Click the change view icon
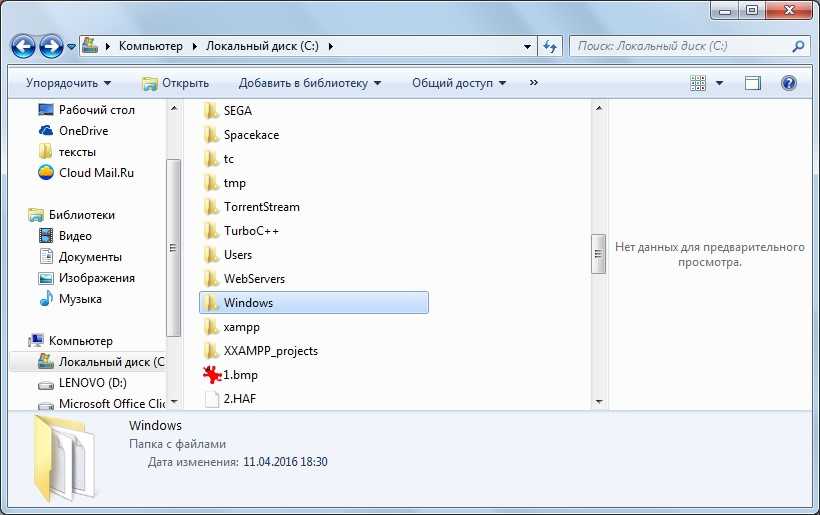The width and height of the screenshot is (820, 515). (698, 83)
